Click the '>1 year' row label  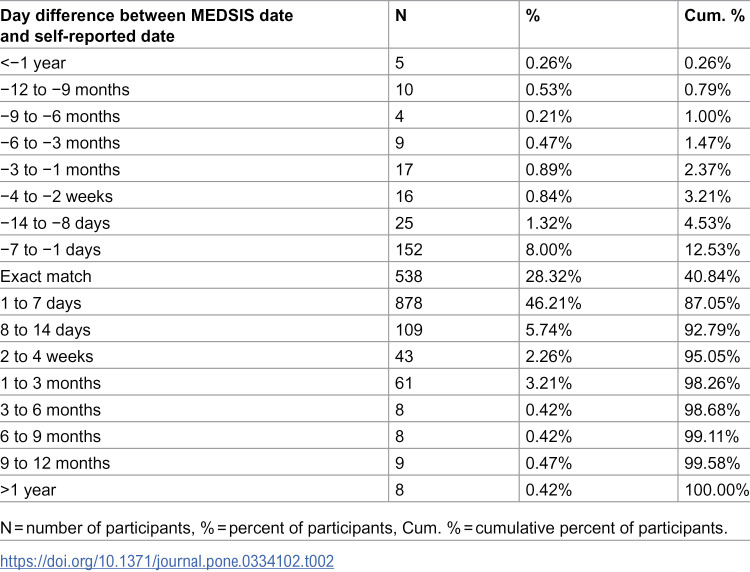click(28, 490)
